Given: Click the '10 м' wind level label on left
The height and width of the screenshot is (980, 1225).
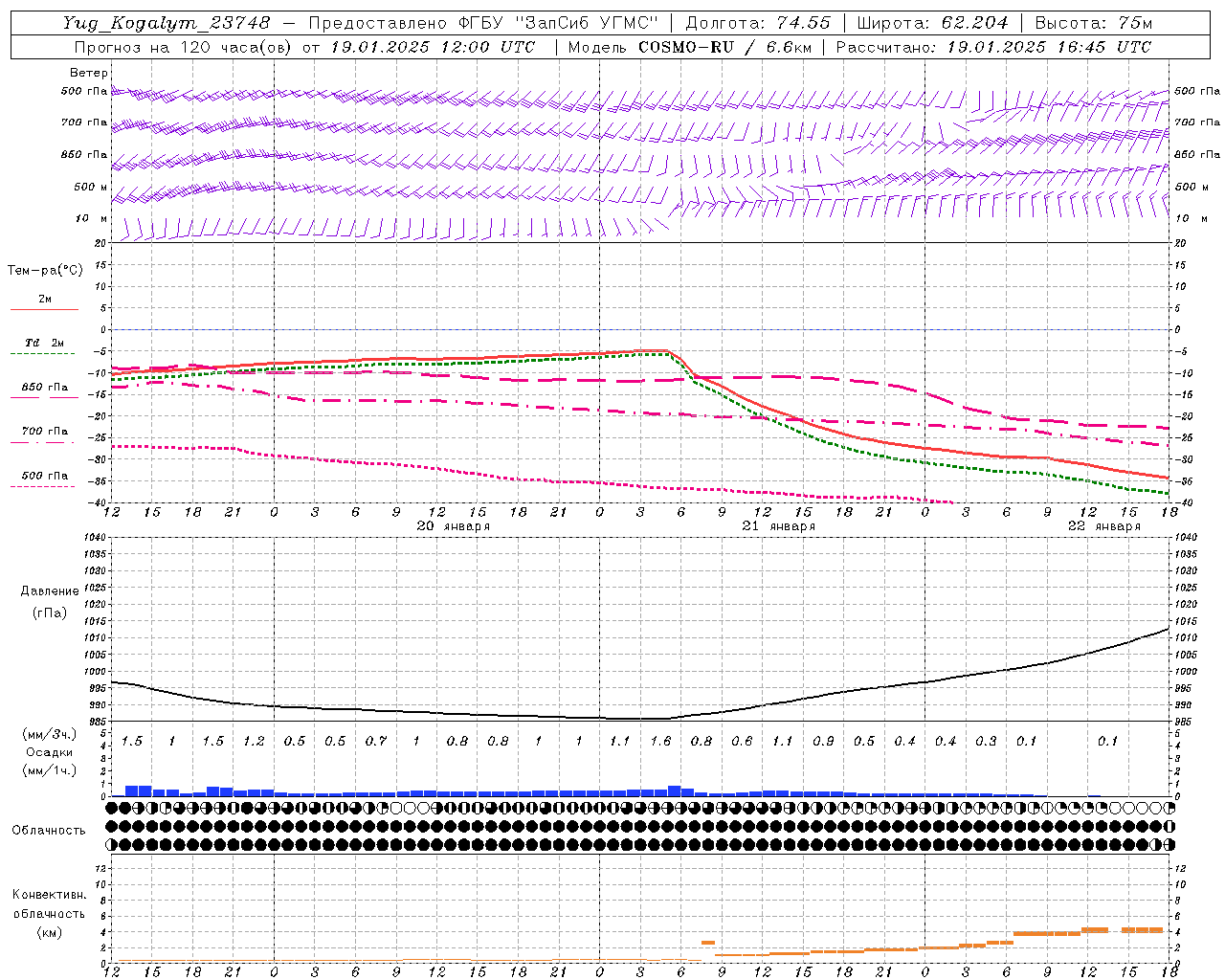Looking at the screenshot, I should pos(93,218).
